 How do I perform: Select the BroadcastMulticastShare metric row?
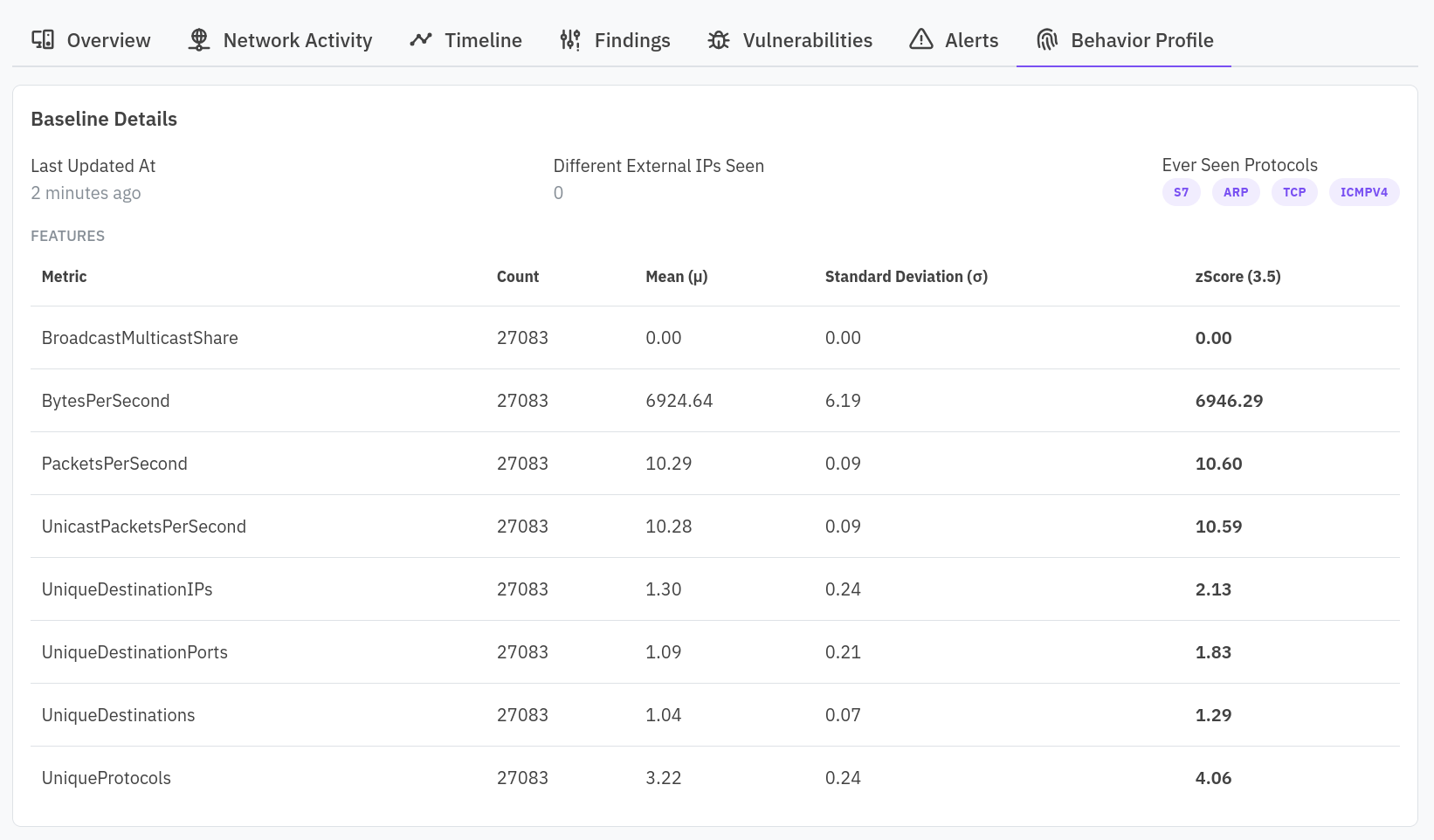point(715,338)
